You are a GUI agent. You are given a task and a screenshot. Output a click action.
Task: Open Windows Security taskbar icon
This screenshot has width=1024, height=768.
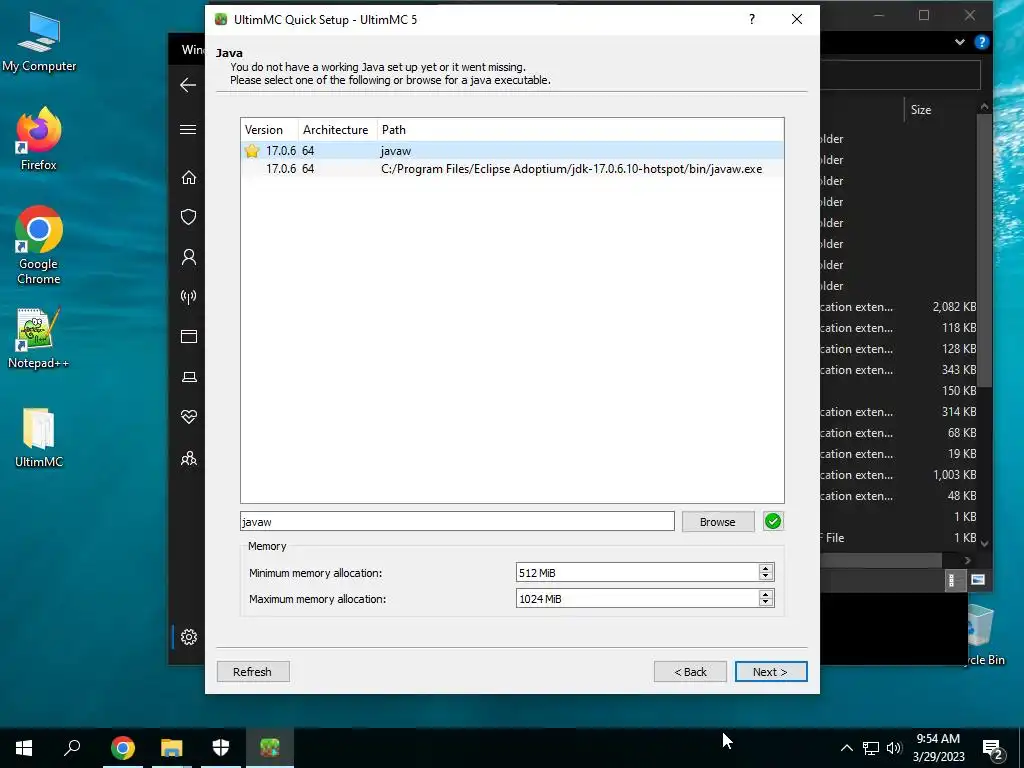tap(221, 748)
